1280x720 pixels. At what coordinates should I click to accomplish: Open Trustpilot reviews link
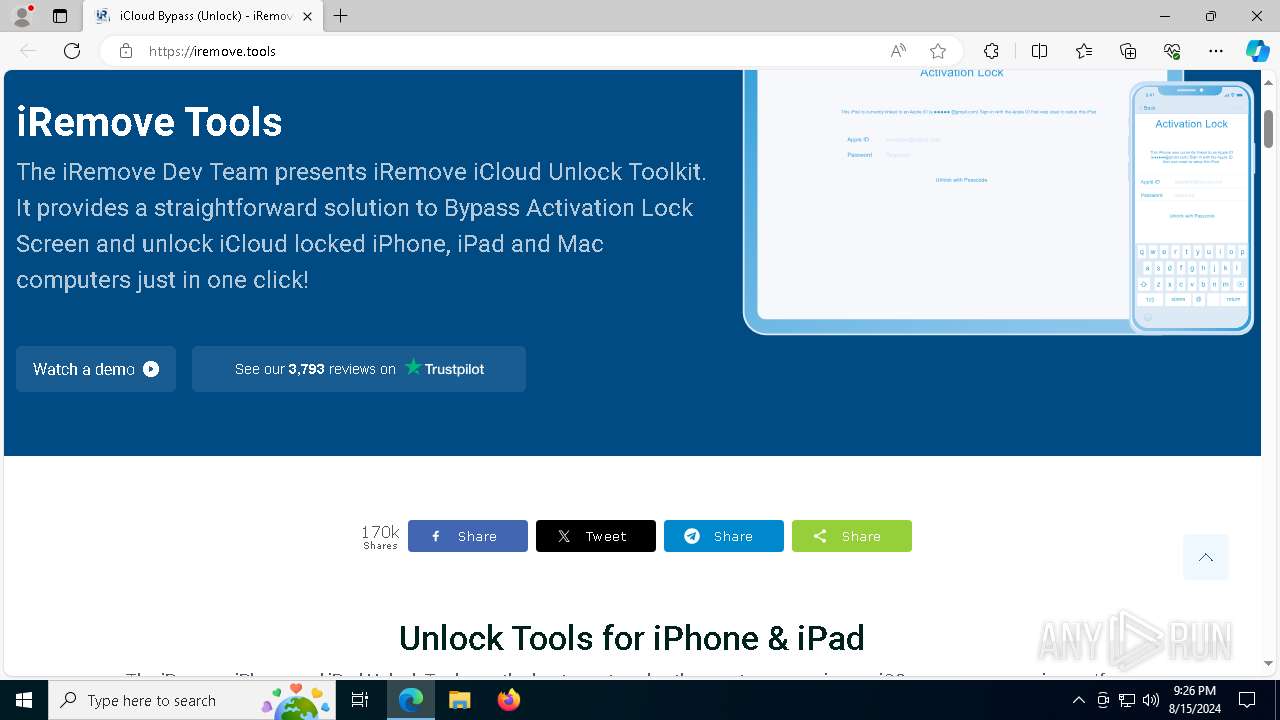click(x=359, y=369)
